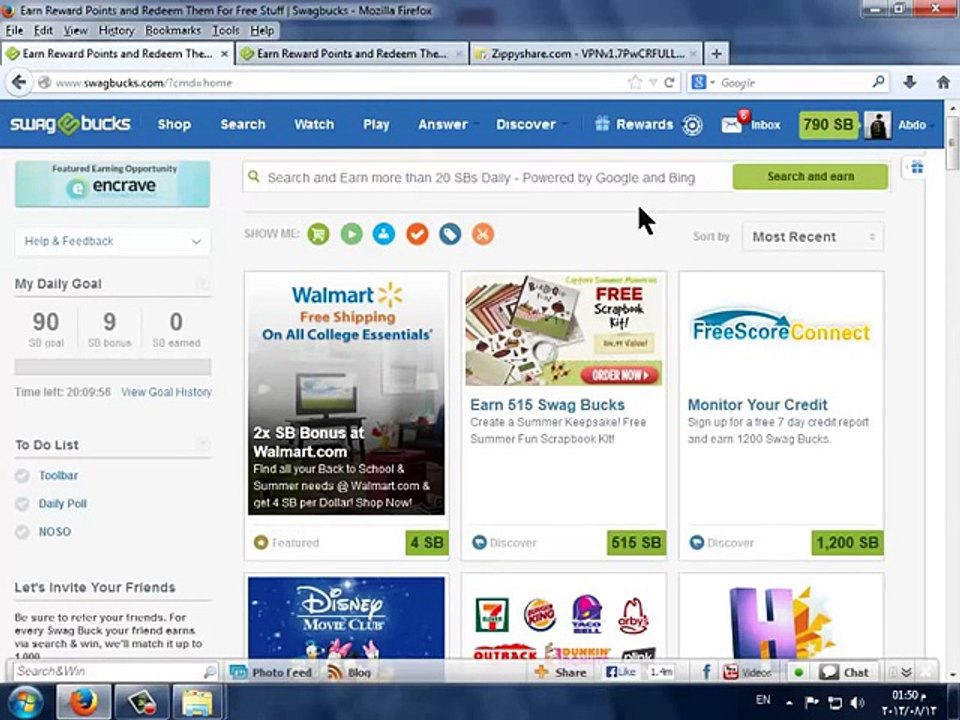Toggle the NOSO to-do check circle

pos(22,532)
